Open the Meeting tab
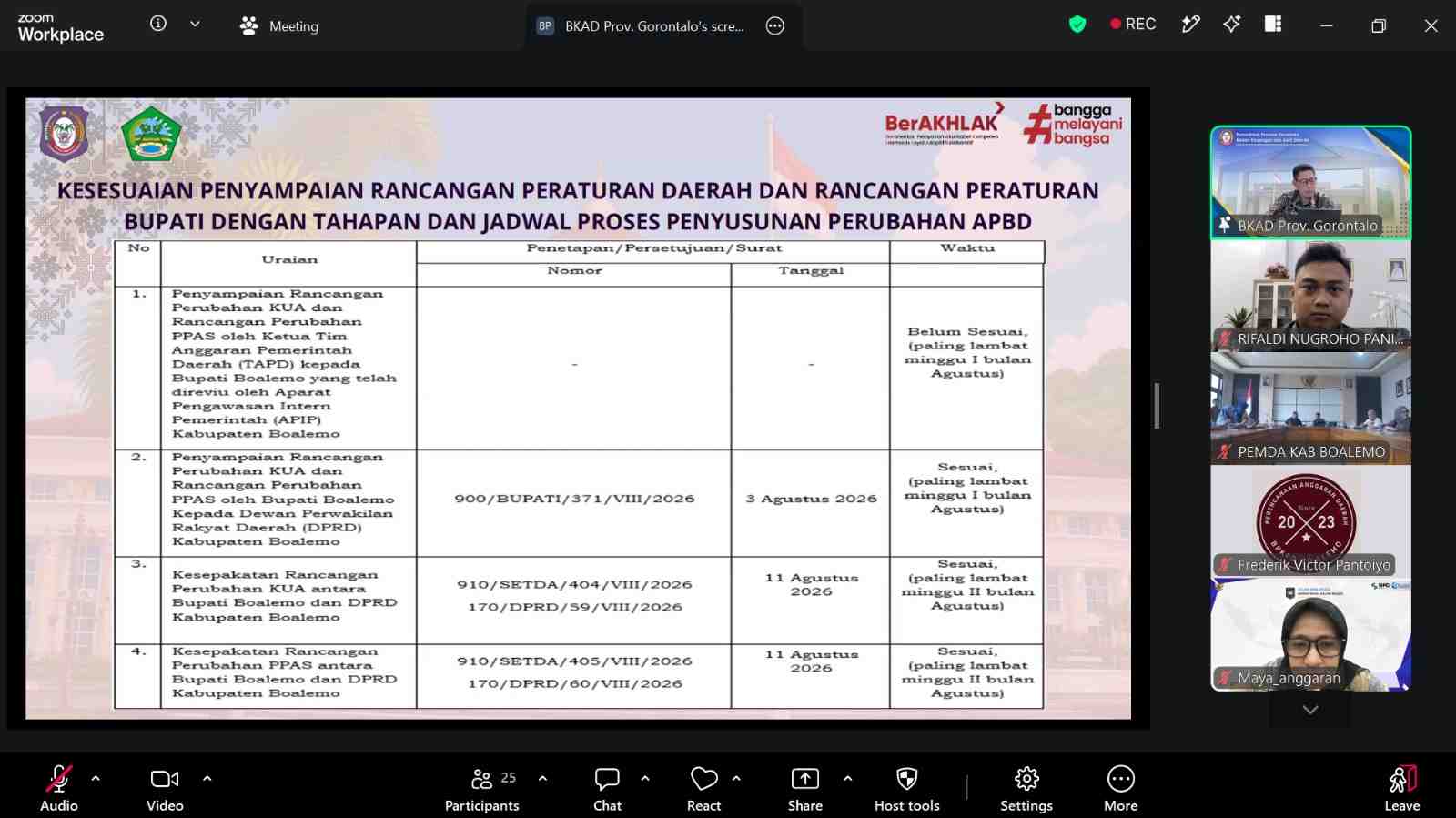1456x818 pixels. pyautogui.click(x=279, y=26)
